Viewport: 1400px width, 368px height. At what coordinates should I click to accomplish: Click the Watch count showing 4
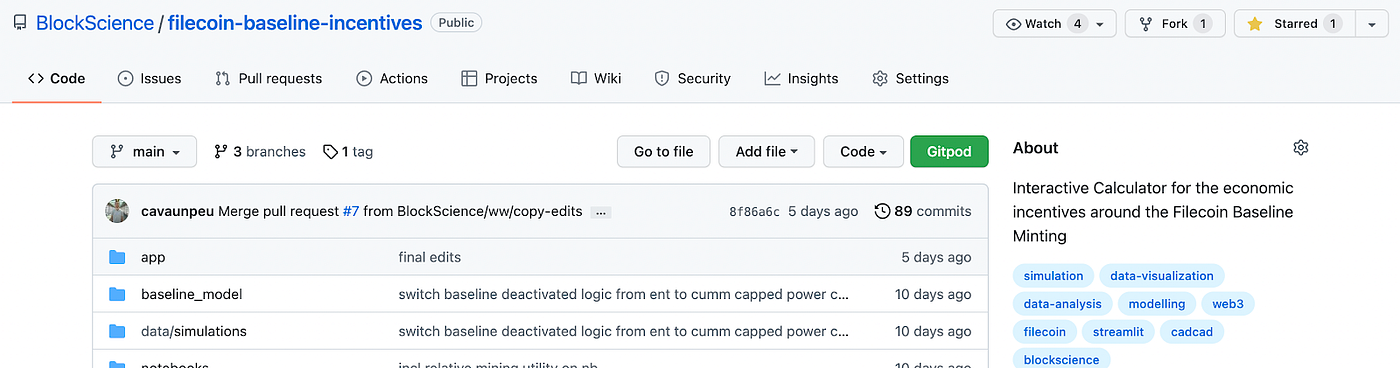click(x=1076, y=24)
